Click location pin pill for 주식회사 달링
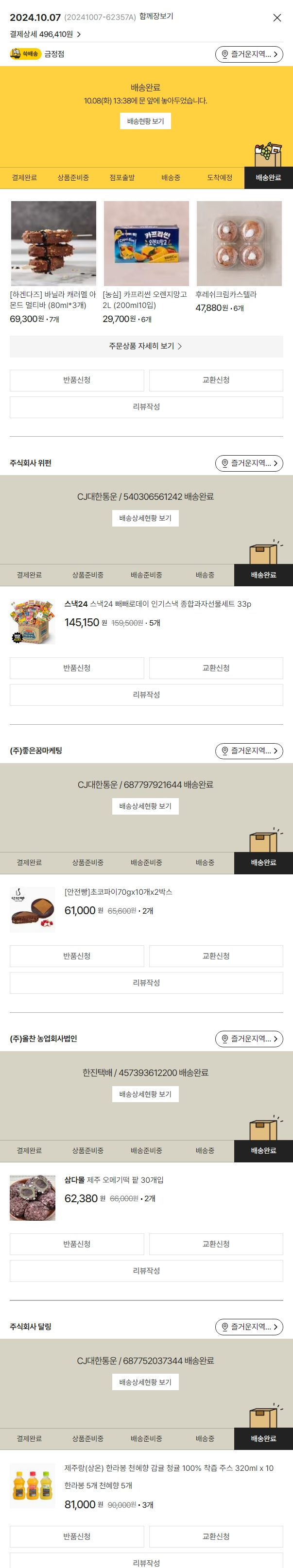 248,1327
